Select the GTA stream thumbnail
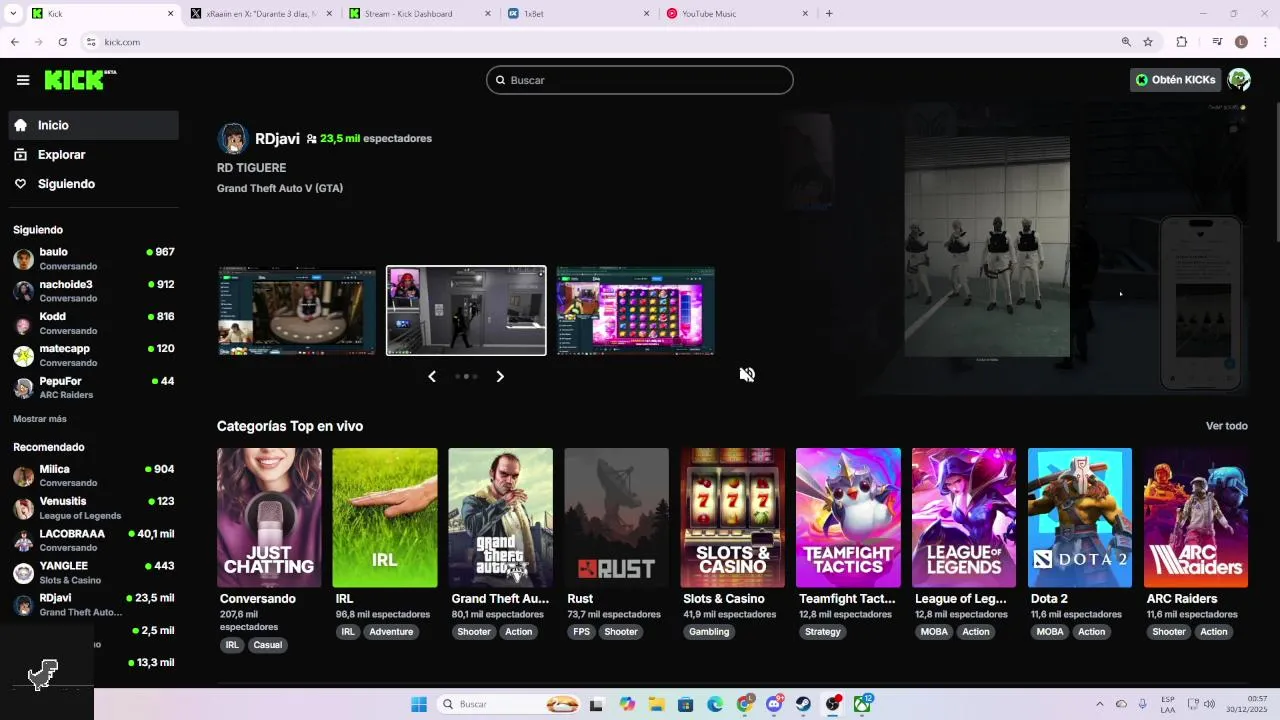 466,311
